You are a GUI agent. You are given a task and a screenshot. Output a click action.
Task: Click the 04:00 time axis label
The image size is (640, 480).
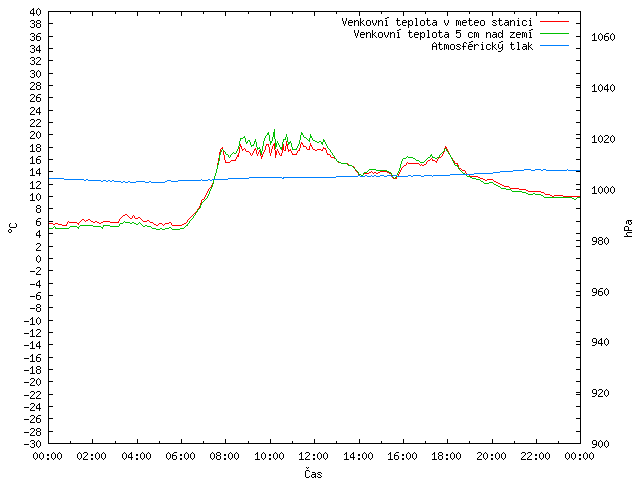click(x=136, y=456)
